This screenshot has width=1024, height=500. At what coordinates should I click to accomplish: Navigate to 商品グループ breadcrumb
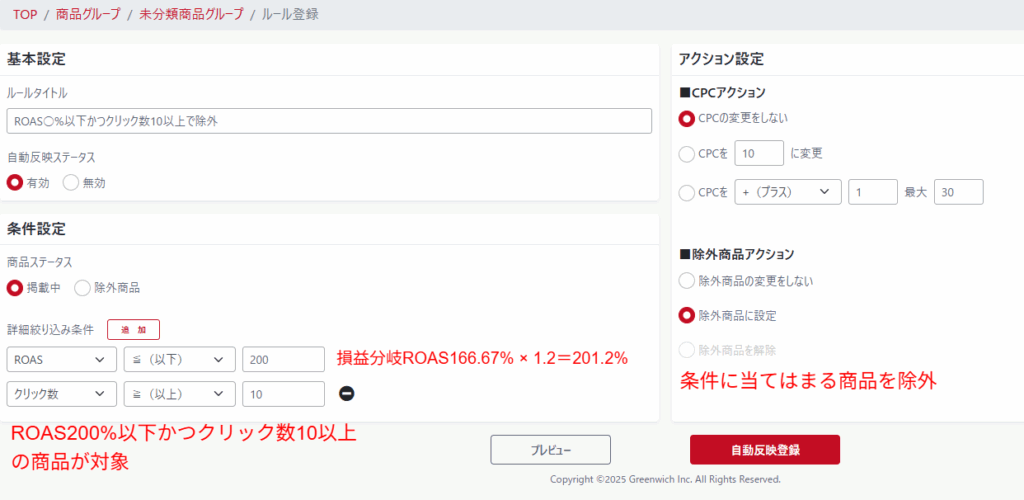(87, 15)
